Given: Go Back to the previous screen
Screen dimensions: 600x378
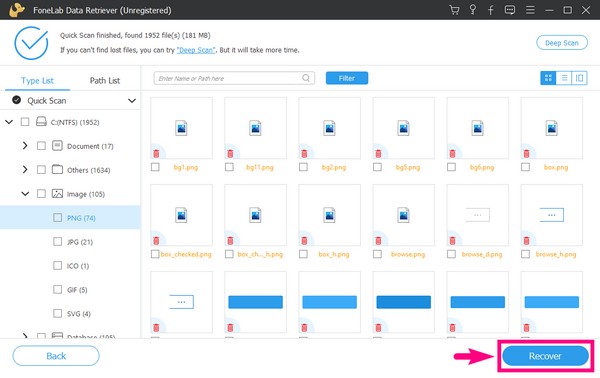Looking at the screenshot, I should coord(56,356).
